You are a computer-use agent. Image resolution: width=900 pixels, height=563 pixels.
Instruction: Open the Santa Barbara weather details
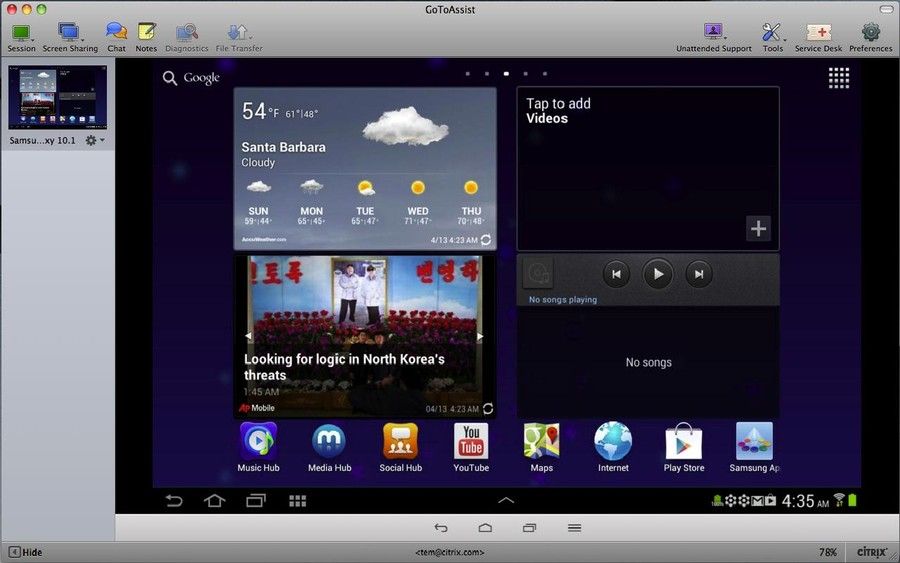point(284,147)
